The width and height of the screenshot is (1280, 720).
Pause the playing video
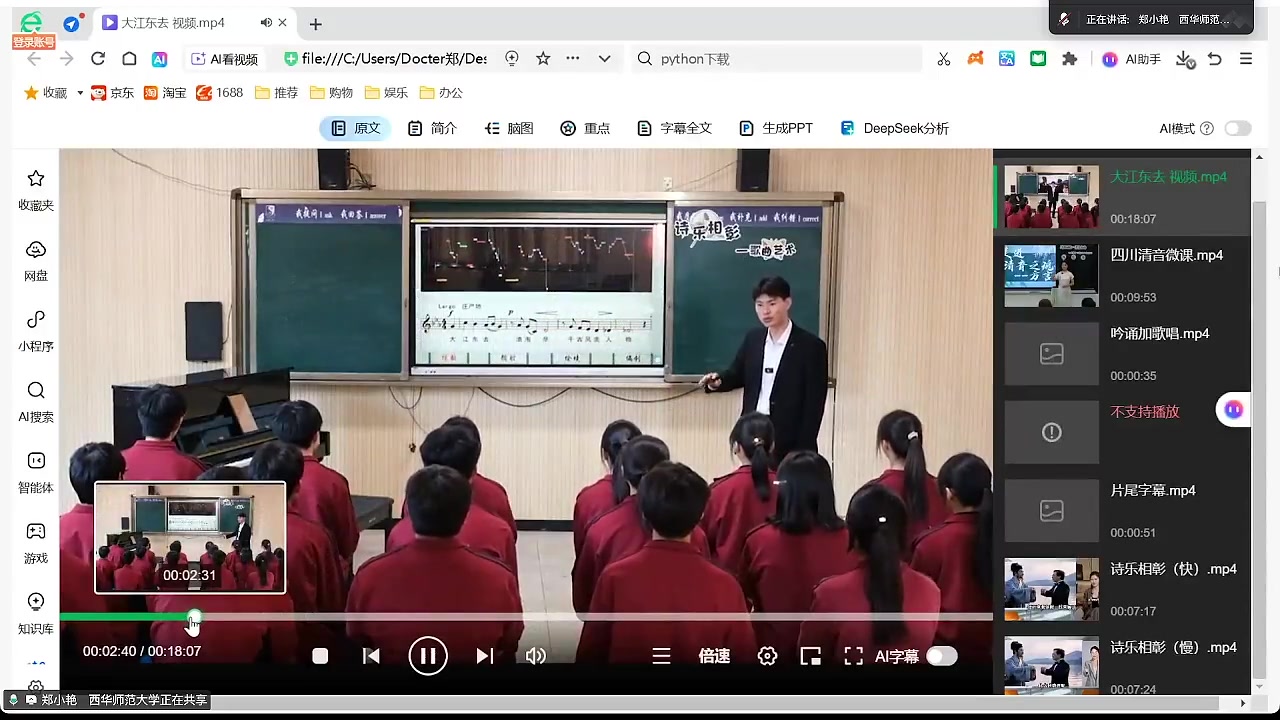[x=428, y=656]
